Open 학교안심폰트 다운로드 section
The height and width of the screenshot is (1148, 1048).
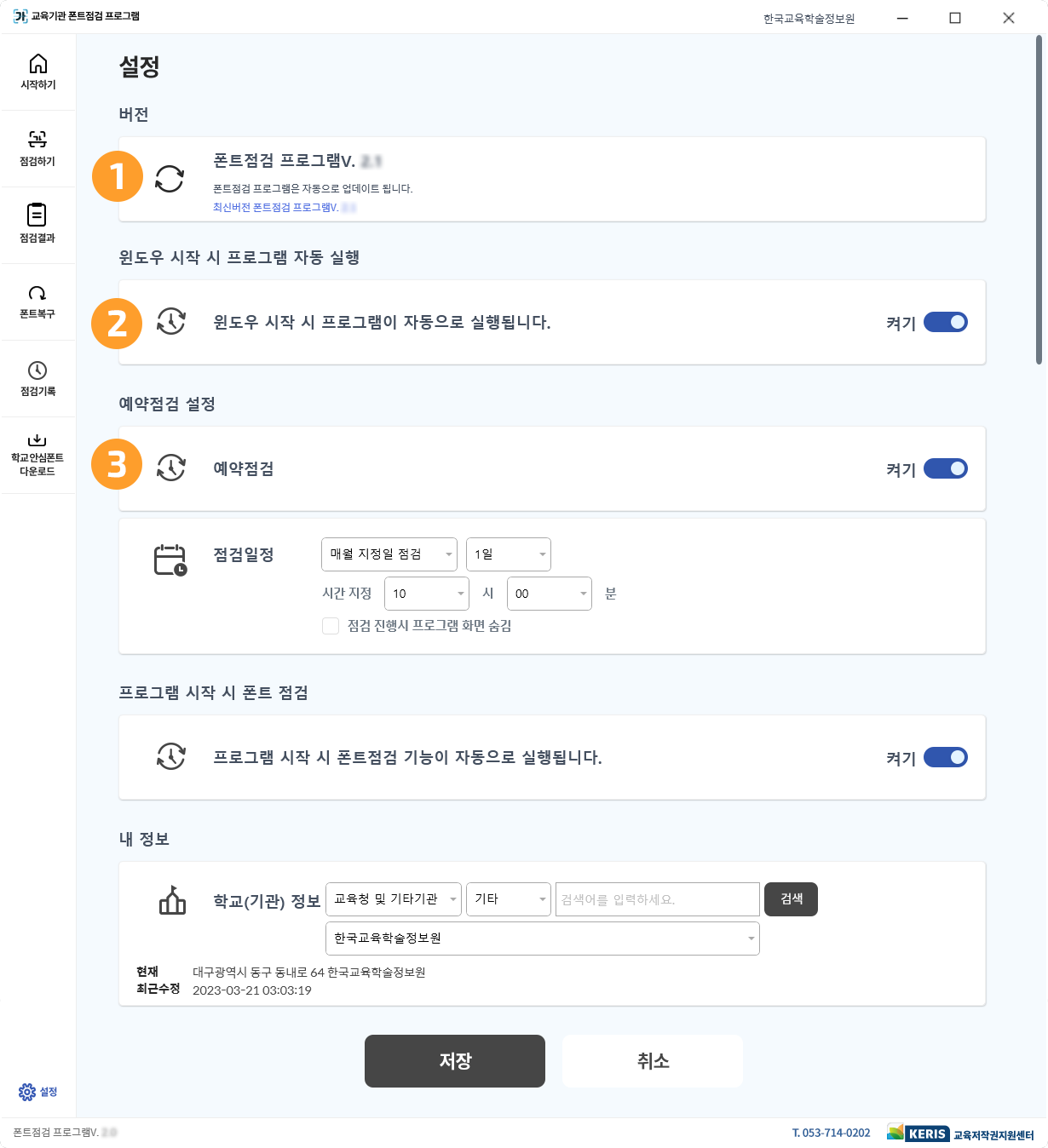click(38, 456)
